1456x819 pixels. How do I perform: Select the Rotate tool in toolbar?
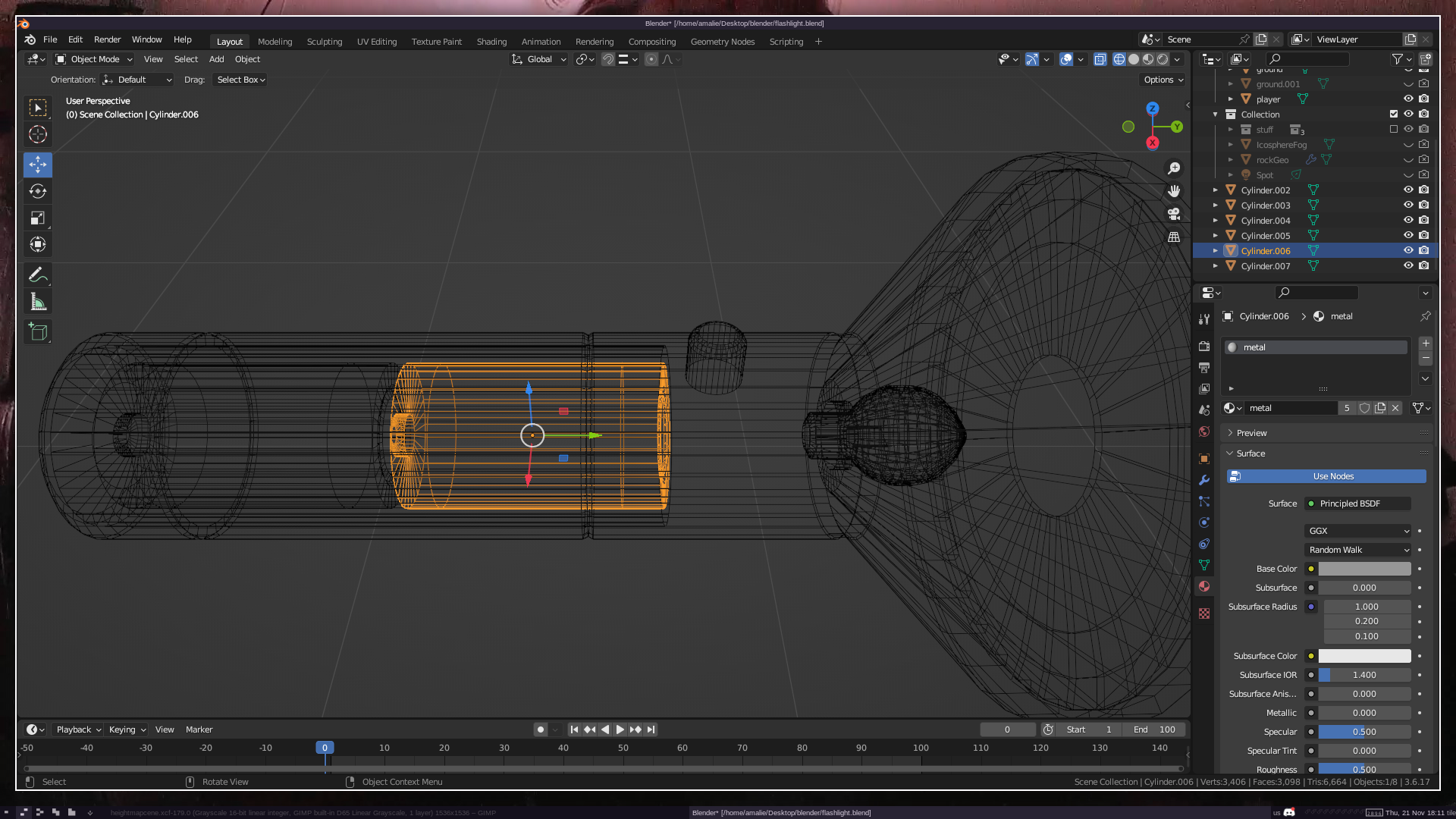point(38,191)
